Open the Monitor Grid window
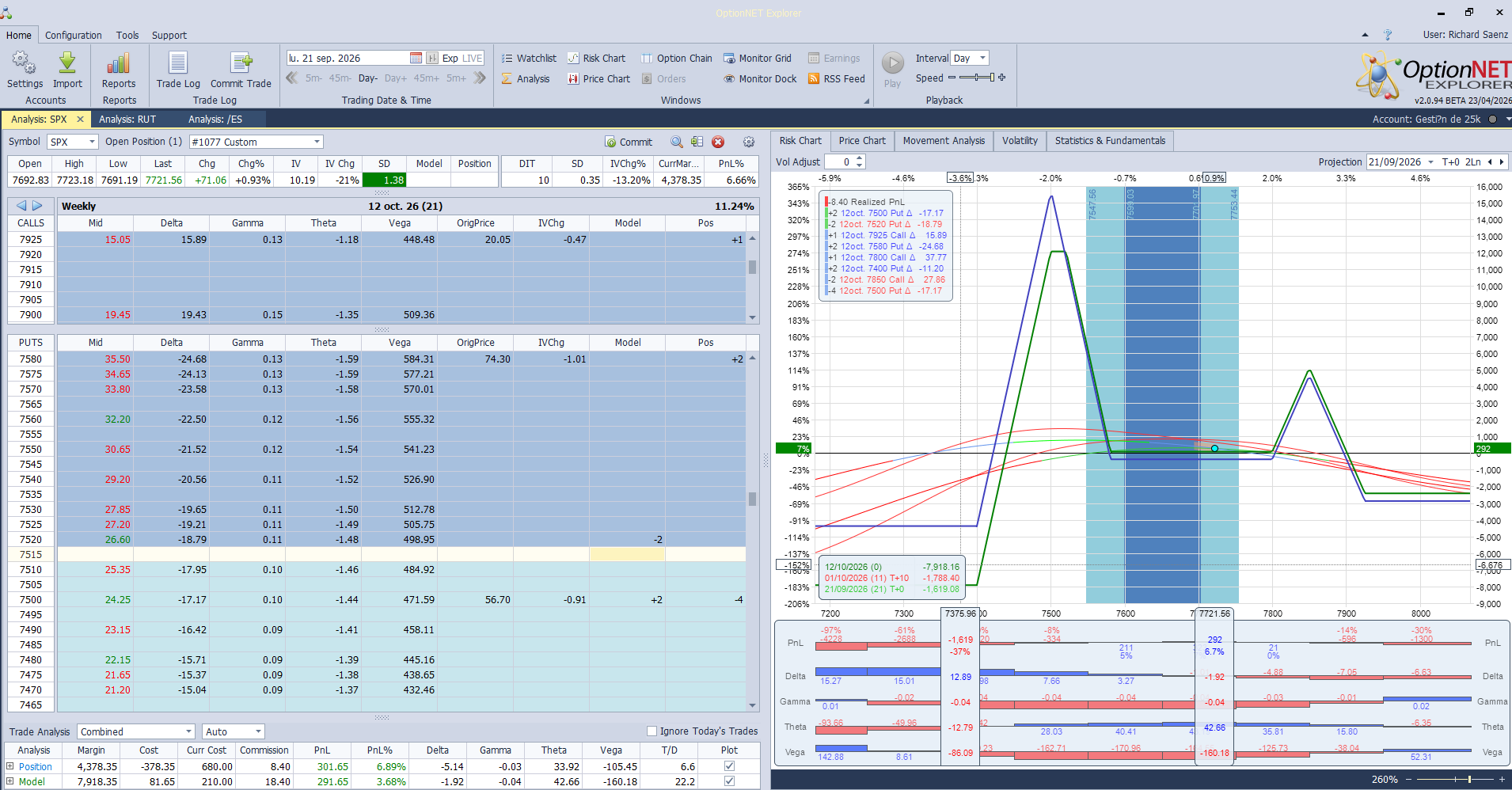This screenshot has width=1512, height=790. coord(757,58)
